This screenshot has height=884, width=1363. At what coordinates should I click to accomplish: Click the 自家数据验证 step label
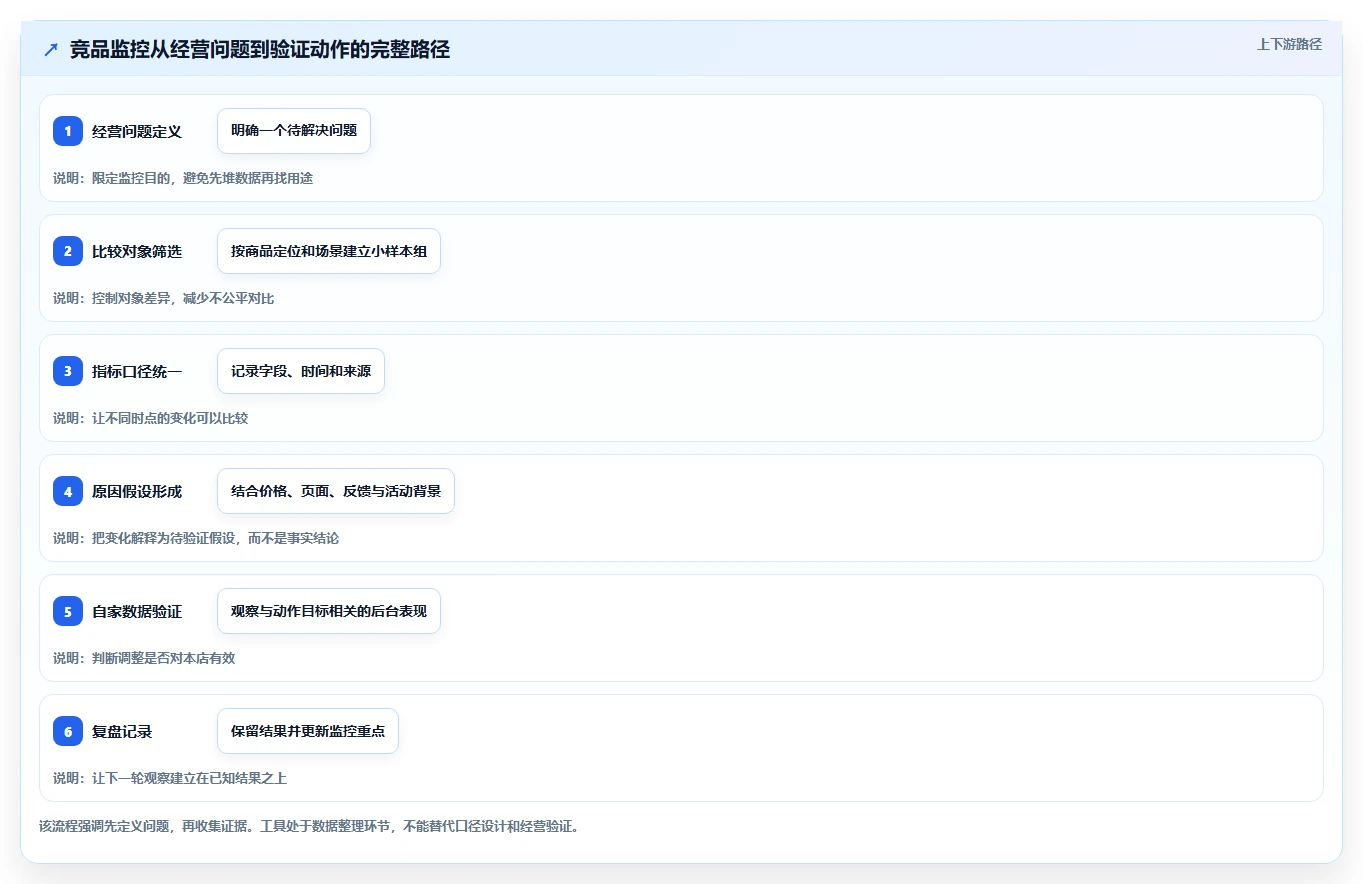(137, 611)
